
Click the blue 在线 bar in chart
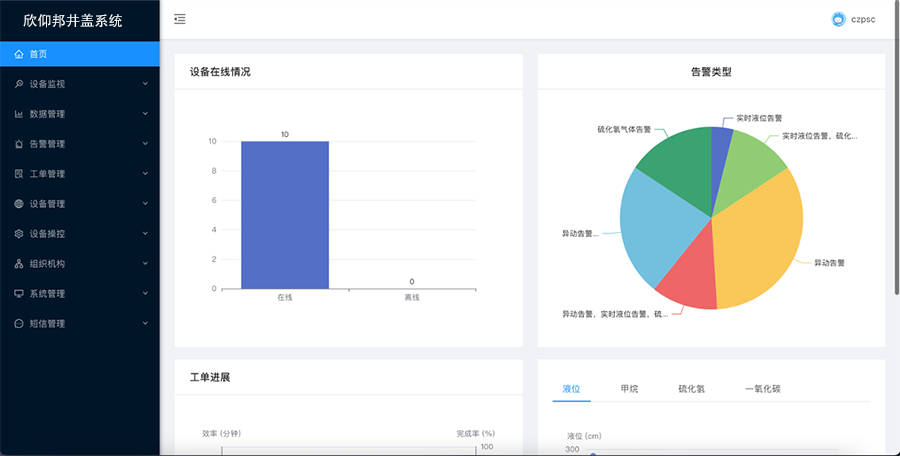point(284,214)
